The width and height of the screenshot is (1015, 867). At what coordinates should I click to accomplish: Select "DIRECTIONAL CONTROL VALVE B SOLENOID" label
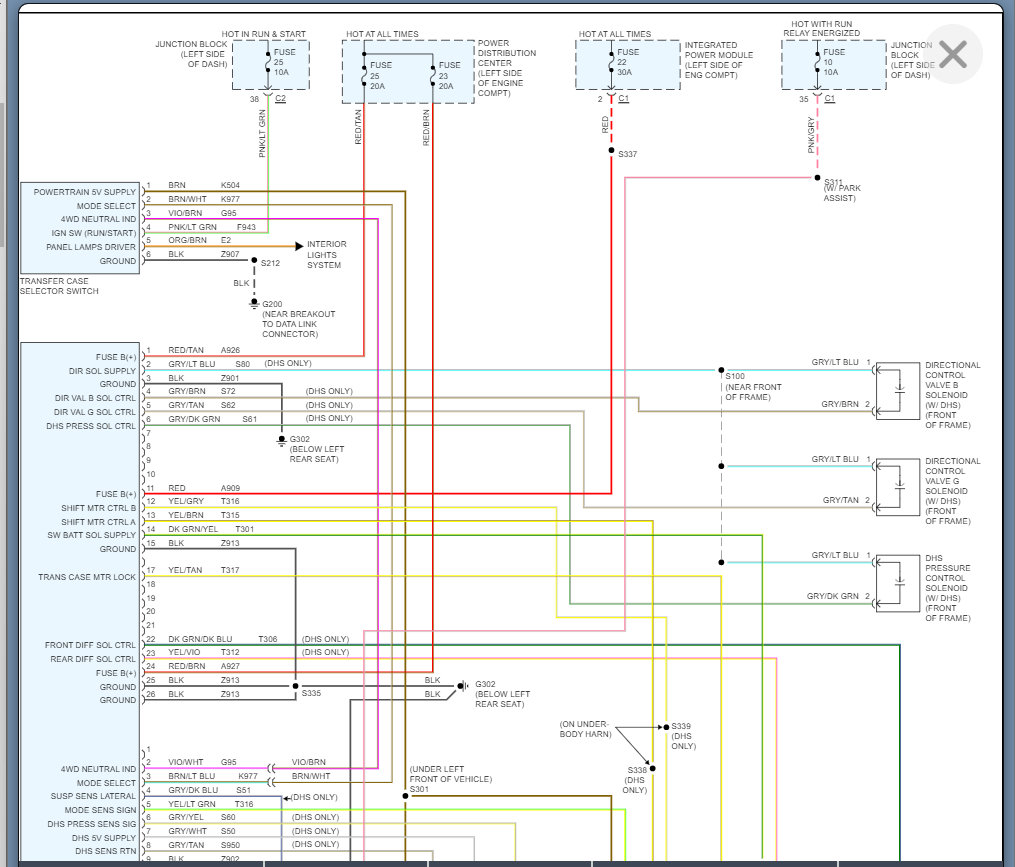coord(952,380)
